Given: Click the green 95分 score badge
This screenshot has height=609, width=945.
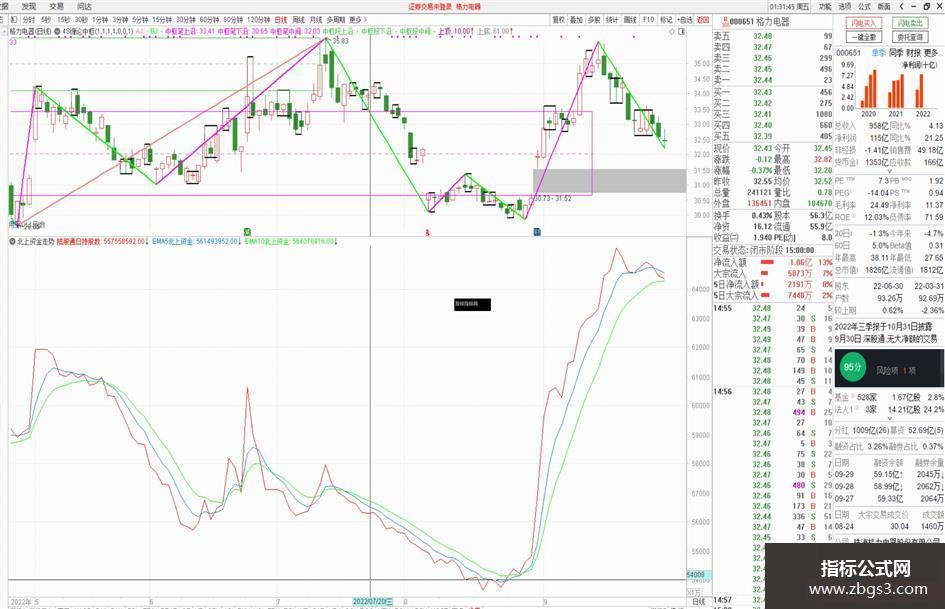Looking at the screenshot, I should coord(853,367).
